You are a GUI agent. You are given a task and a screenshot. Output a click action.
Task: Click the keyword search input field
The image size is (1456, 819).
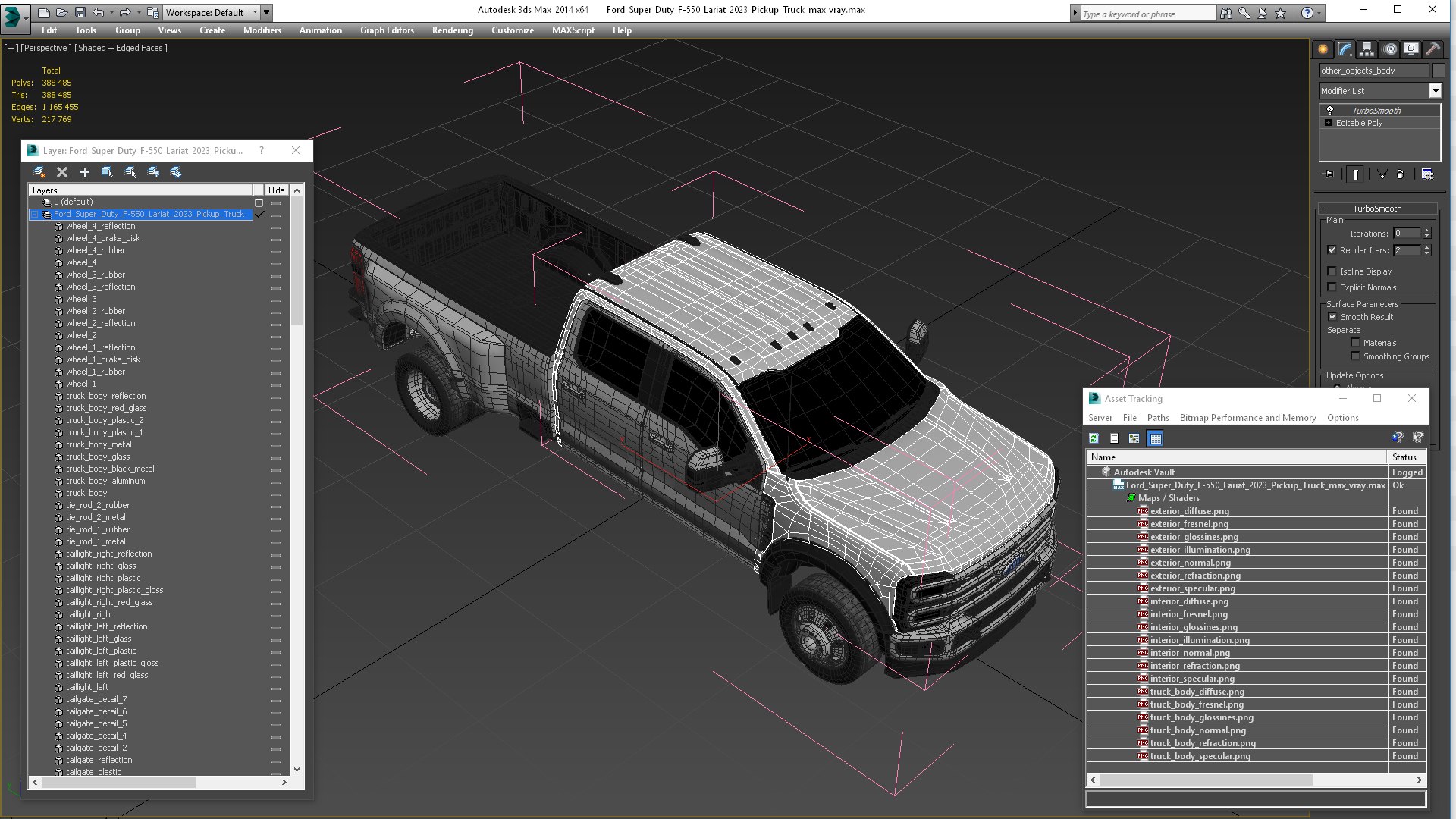pos(1147,14)
